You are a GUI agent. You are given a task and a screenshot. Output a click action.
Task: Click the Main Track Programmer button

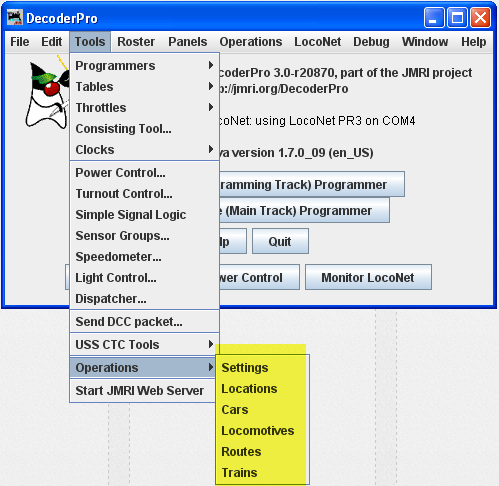click(x=304, y=211)
